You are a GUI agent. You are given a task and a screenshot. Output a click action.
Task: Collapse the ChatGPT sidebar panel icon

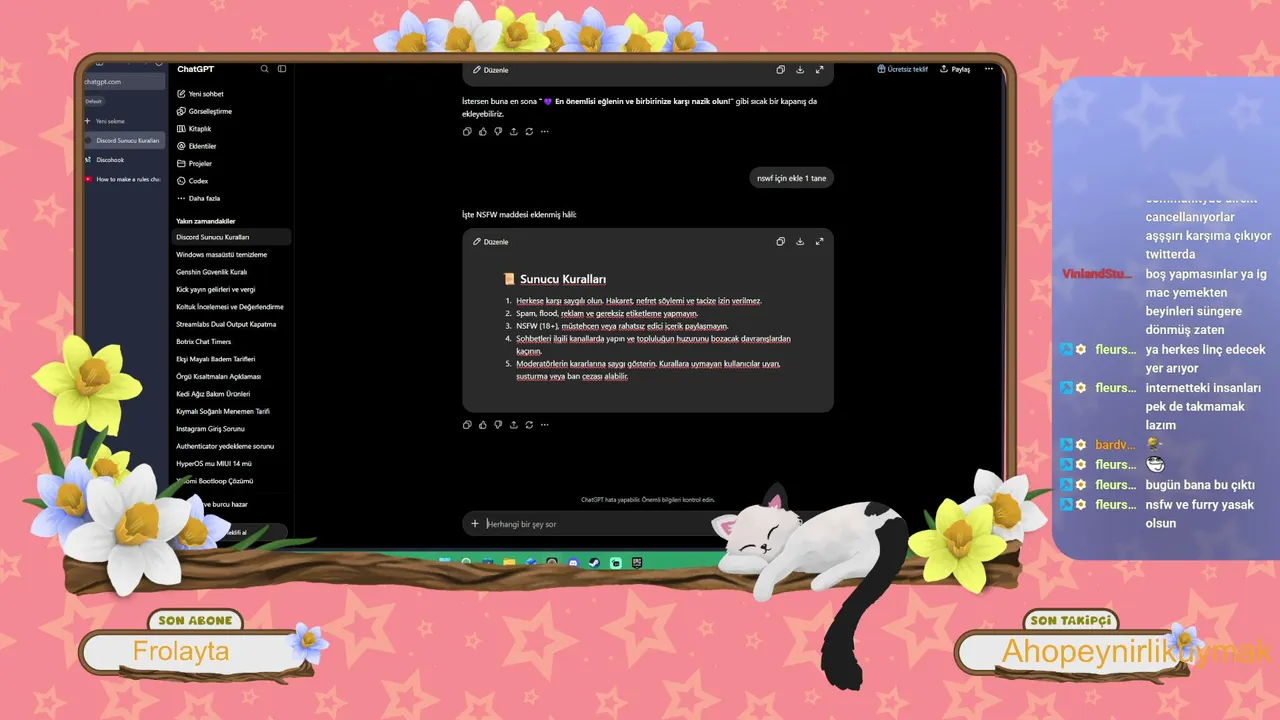[x=282, y=69]
